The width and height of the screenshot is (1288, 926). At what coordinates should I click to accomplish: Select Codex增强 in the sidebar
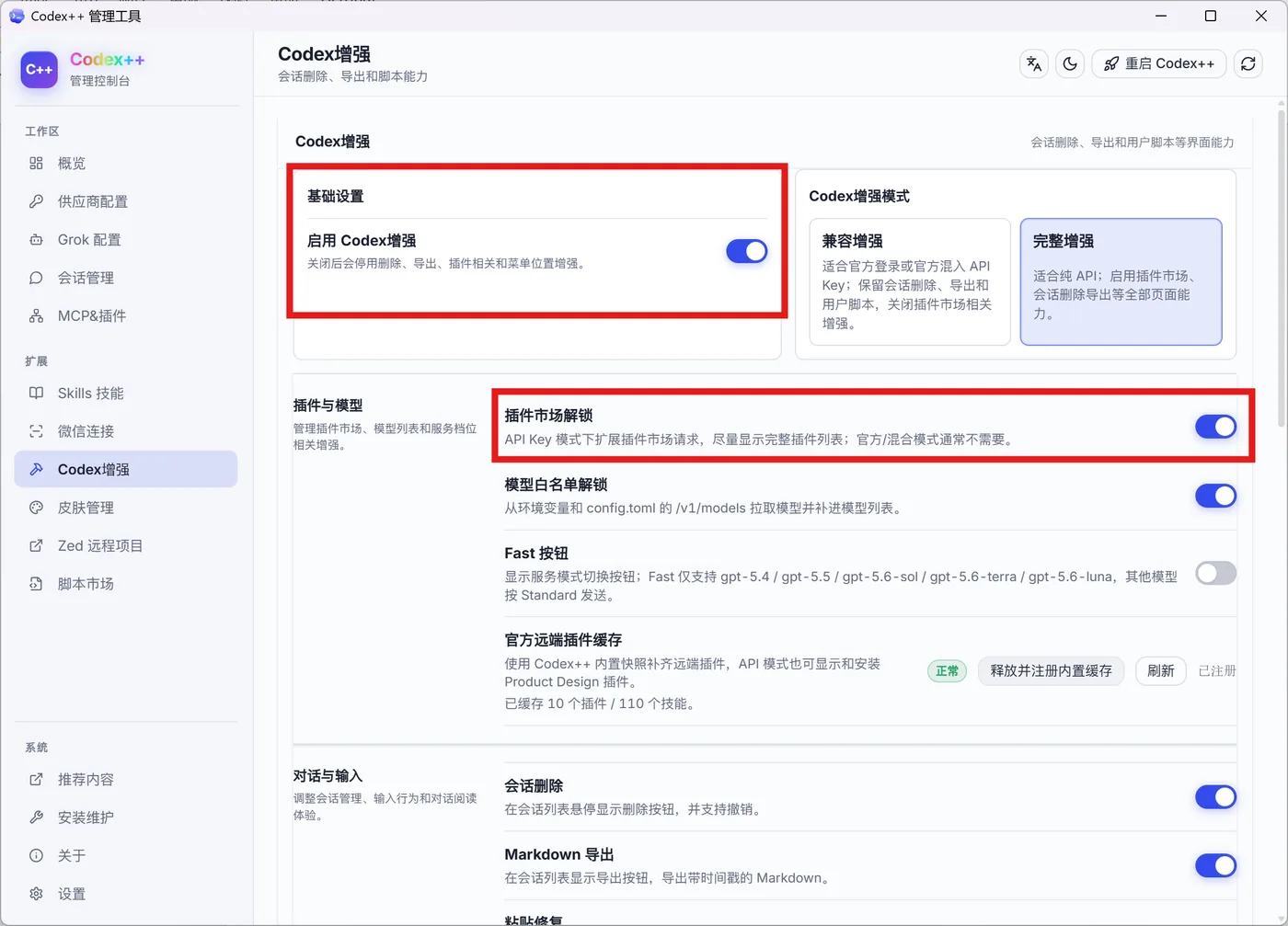(126, 469)
